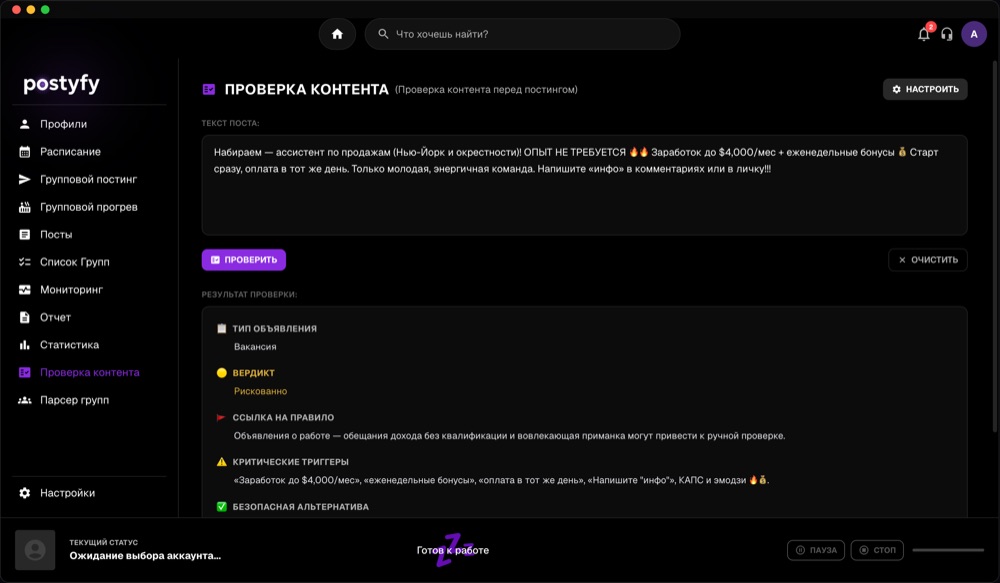
Task: Click the Посты document icon
Action: (25, 234)
